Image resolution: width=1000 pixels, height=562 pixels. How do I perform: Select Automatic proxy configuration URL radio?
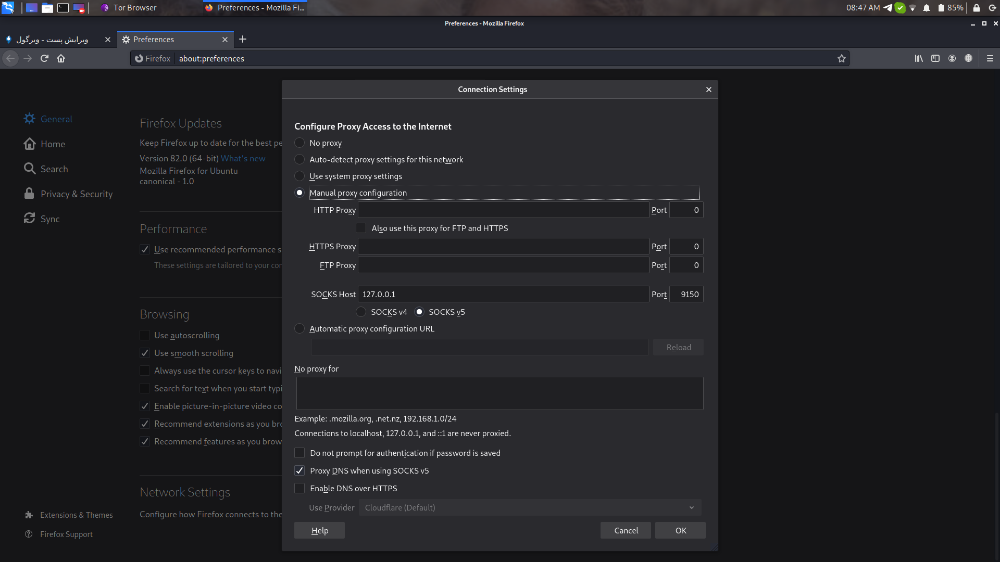299,329
